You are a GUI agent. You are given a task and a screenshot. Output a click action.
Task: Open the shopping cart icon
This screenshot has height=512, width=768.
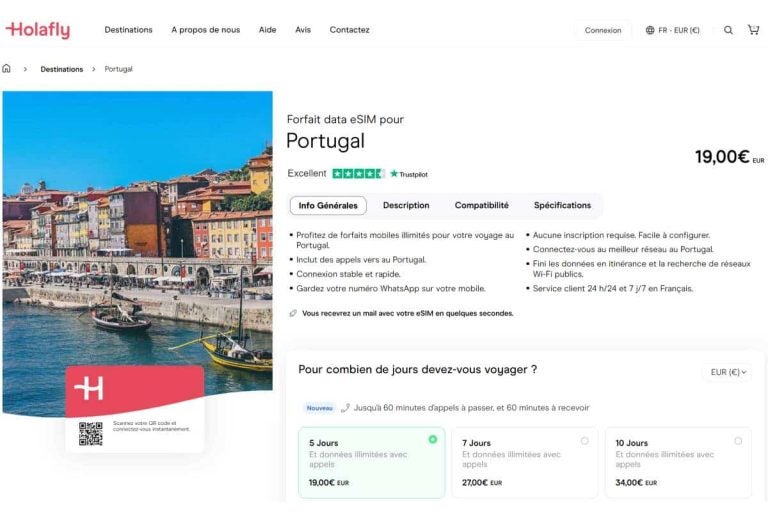point(753,30)
